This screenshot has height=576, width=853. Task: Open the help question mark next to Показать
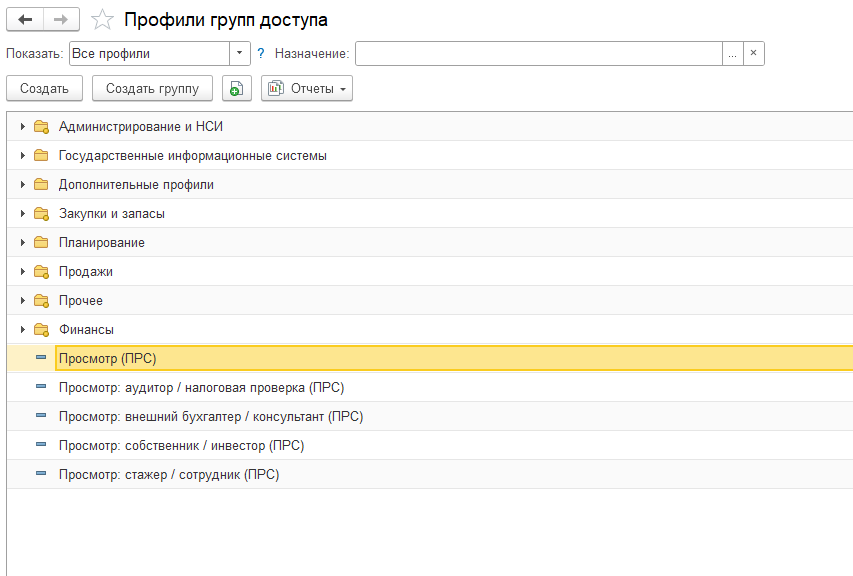[261, 53]
